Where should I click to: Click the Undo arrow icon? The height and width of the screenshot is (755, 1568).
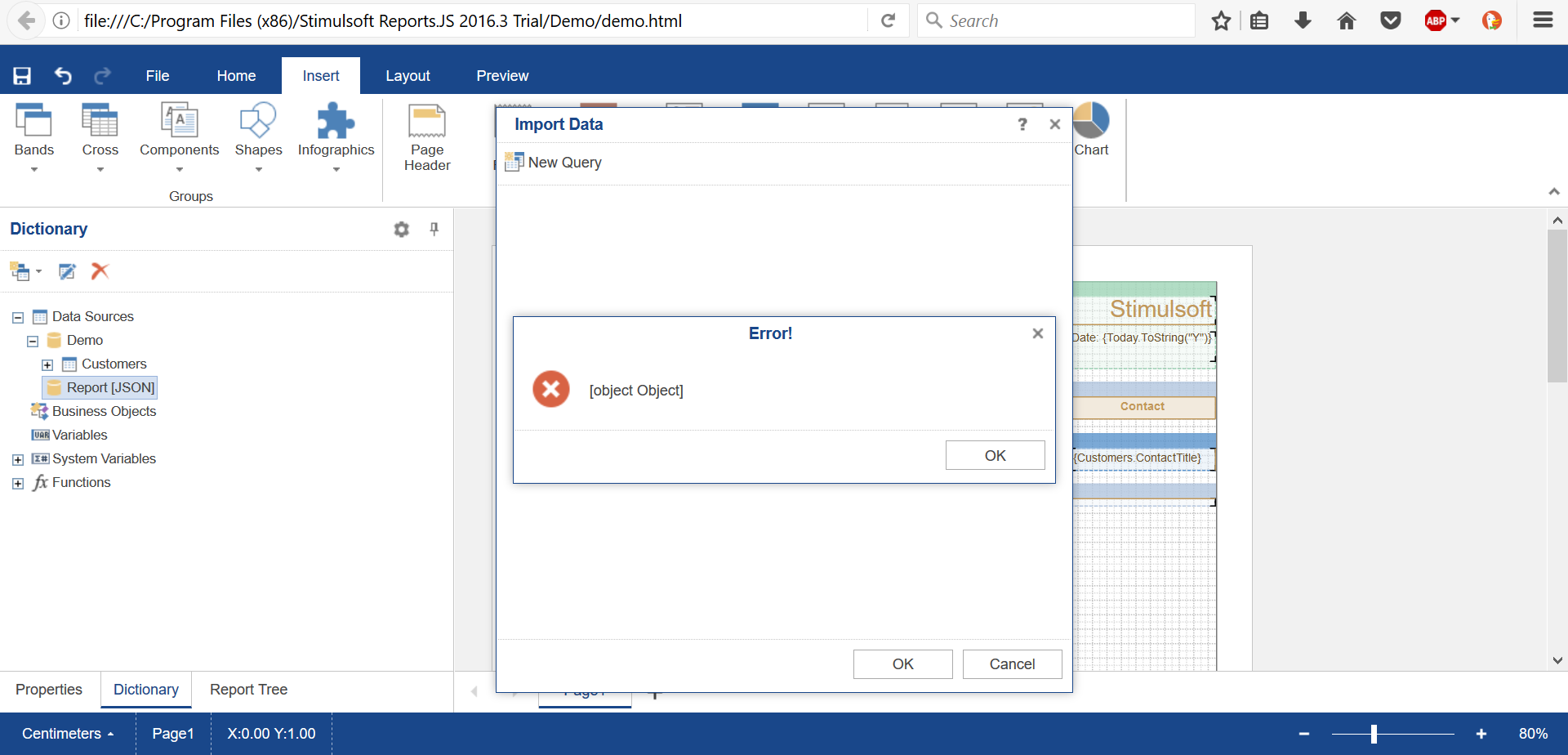click(63, 76)
